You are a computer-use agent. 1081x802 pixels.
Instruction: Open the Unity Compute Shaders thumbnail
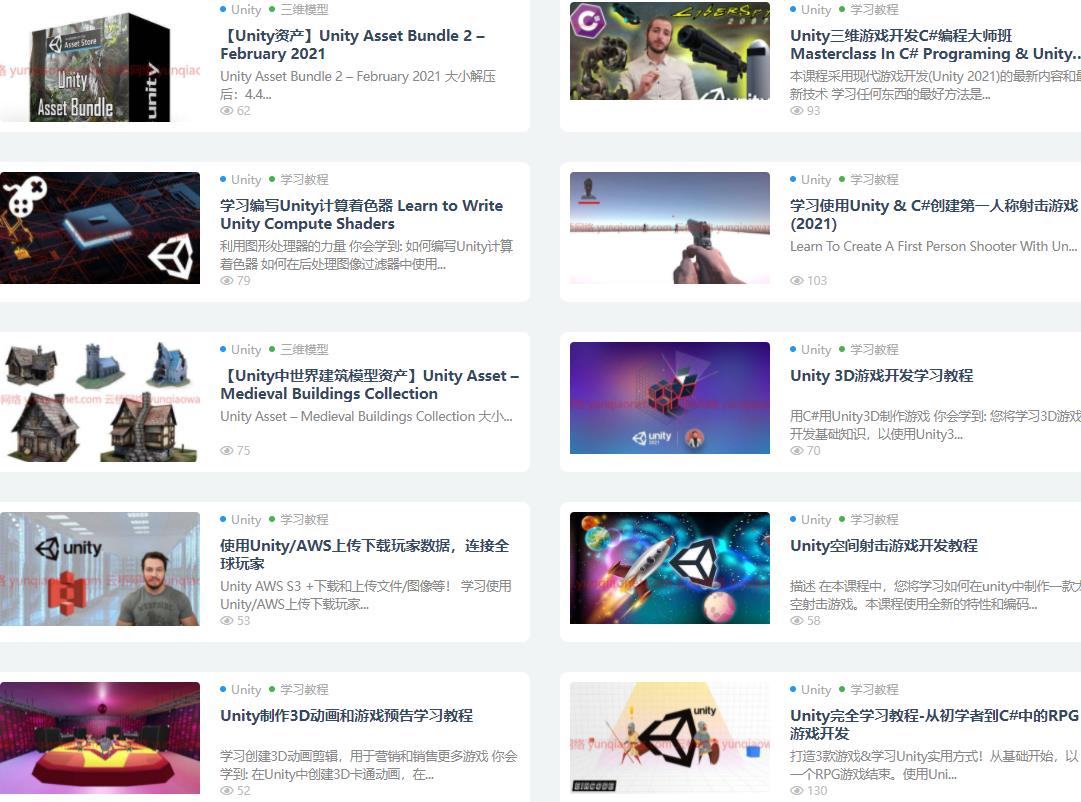pos(100,228)
